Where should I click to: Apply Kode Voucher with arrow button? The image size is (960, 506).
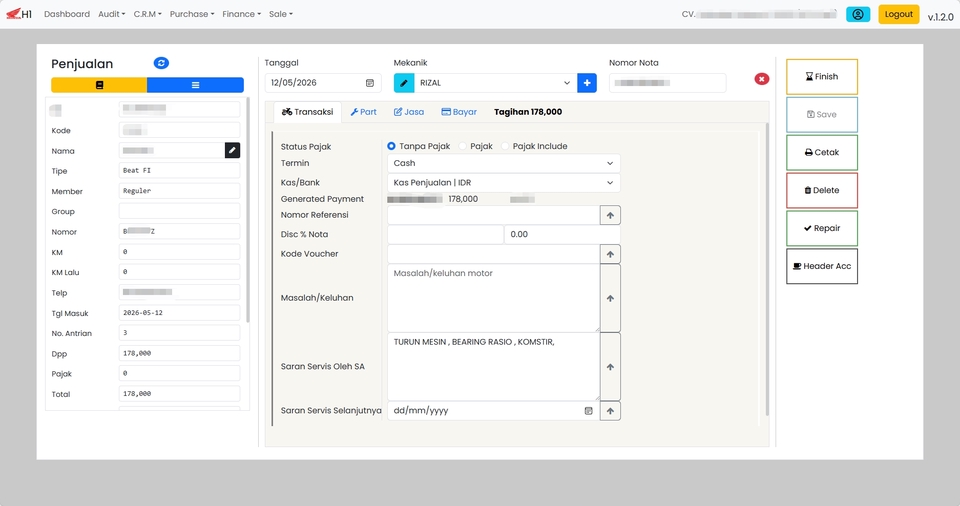pyautogui.click(x=610, y=254)
